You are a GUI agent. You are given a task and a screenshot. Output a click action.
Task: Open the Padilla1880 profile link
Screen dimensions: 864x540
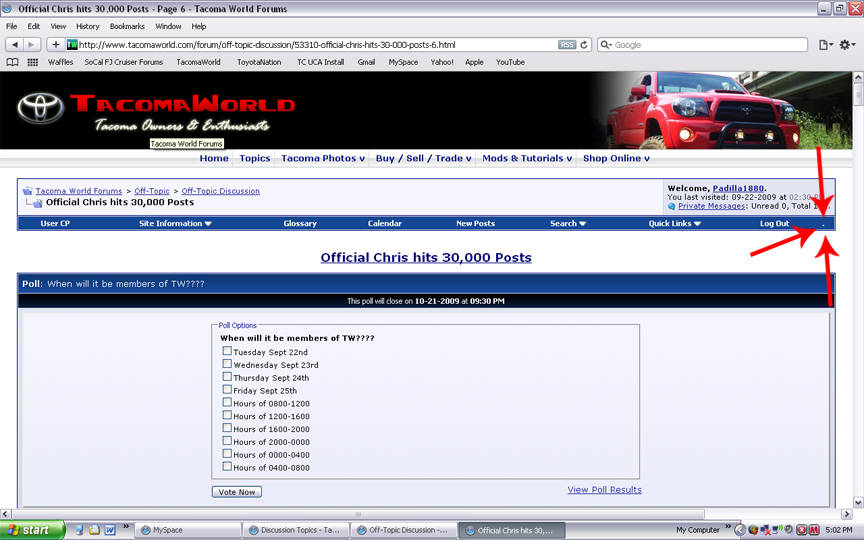[738, 188]
